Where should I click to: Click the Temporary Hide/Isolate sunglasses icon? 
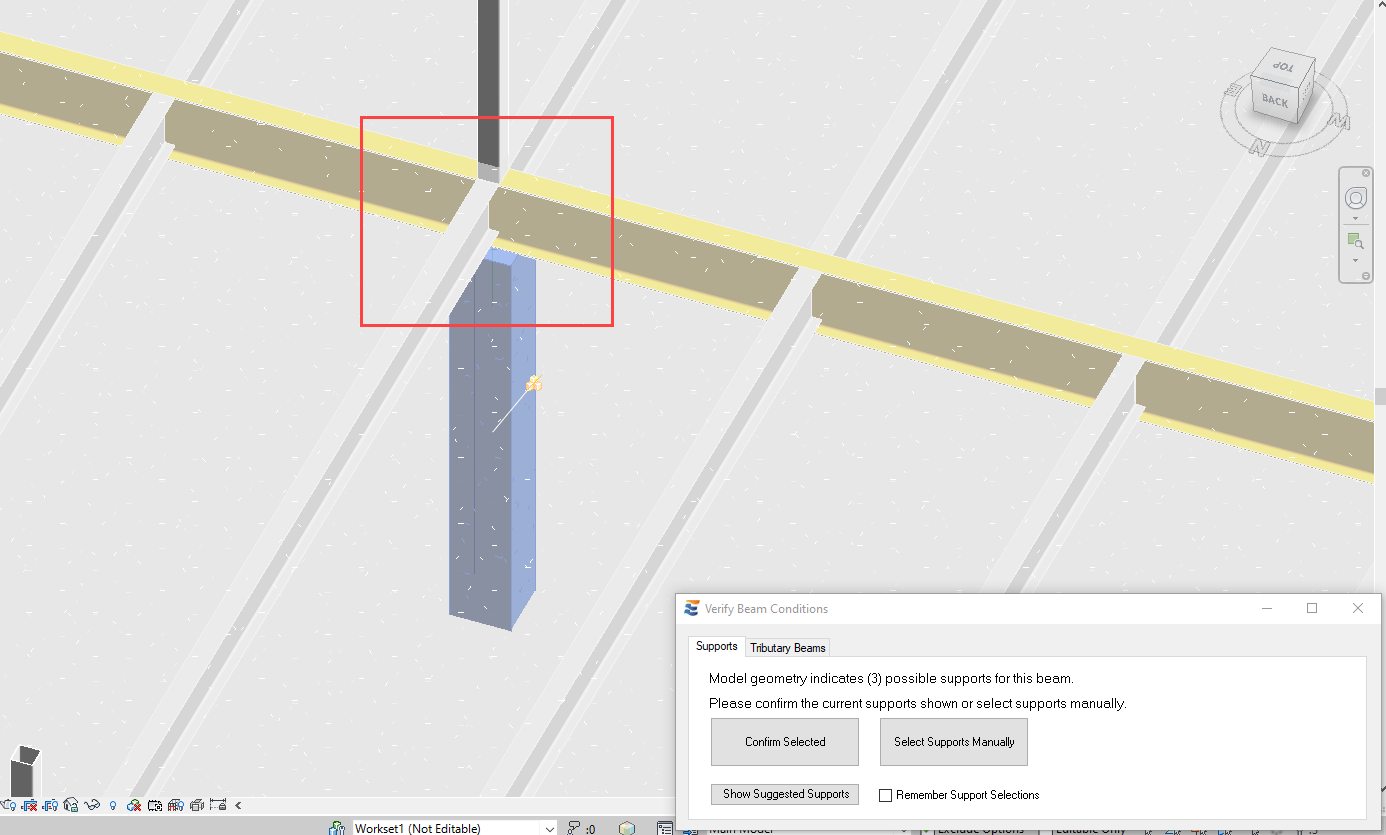point(92,805)
